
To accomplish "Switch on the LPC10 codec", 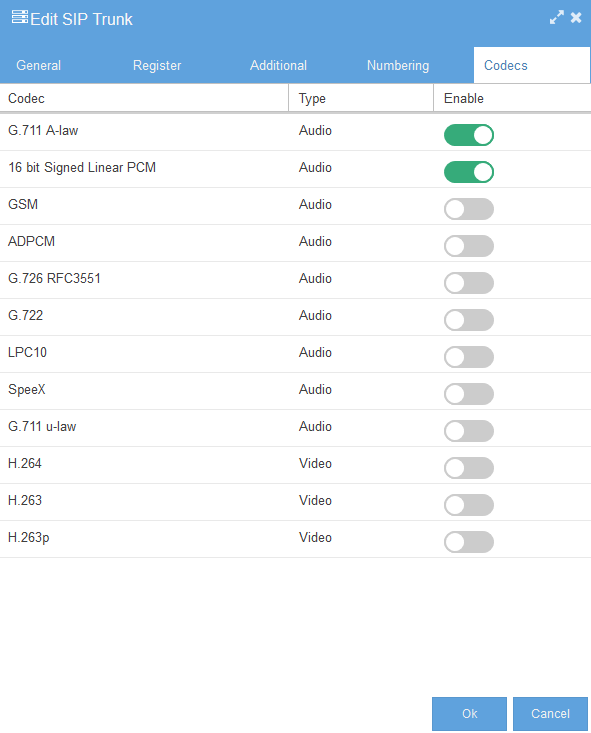I will [468, 357].
